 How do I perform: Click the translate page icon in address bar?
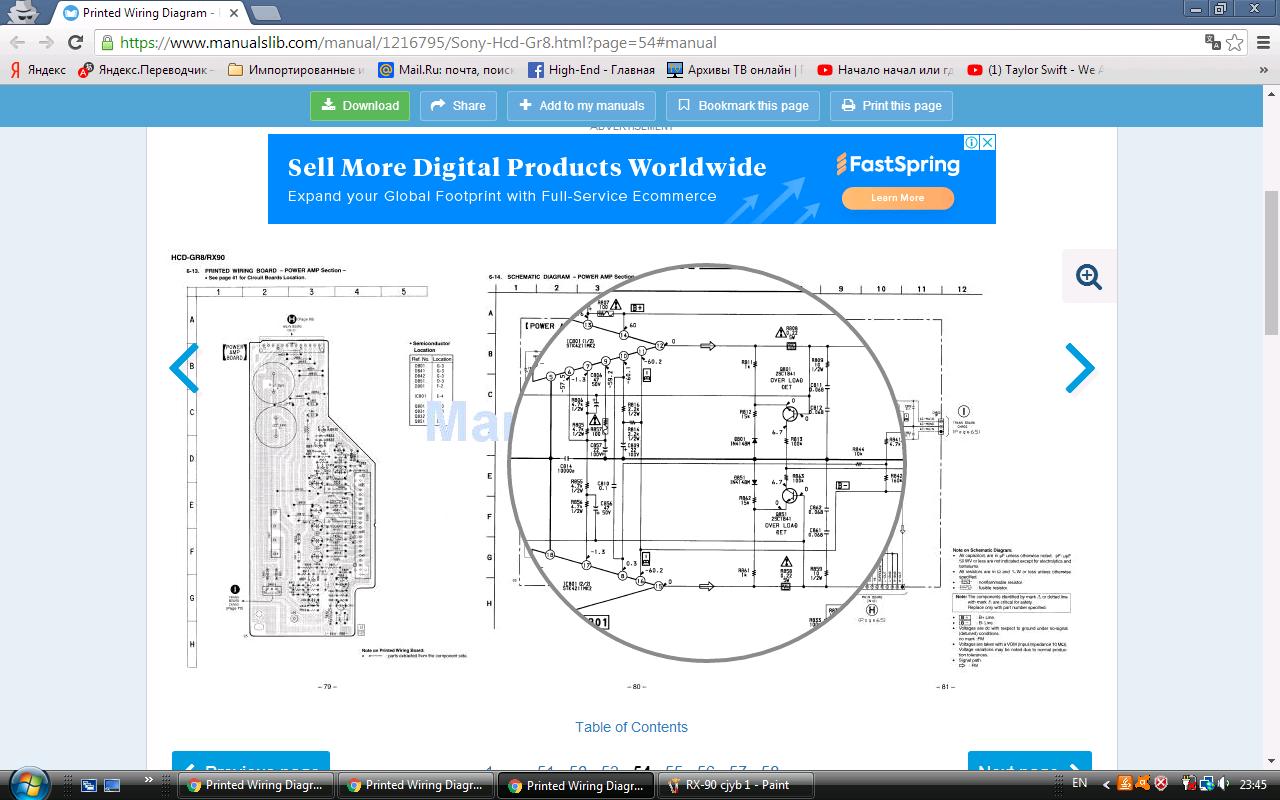click(1212, 42)
